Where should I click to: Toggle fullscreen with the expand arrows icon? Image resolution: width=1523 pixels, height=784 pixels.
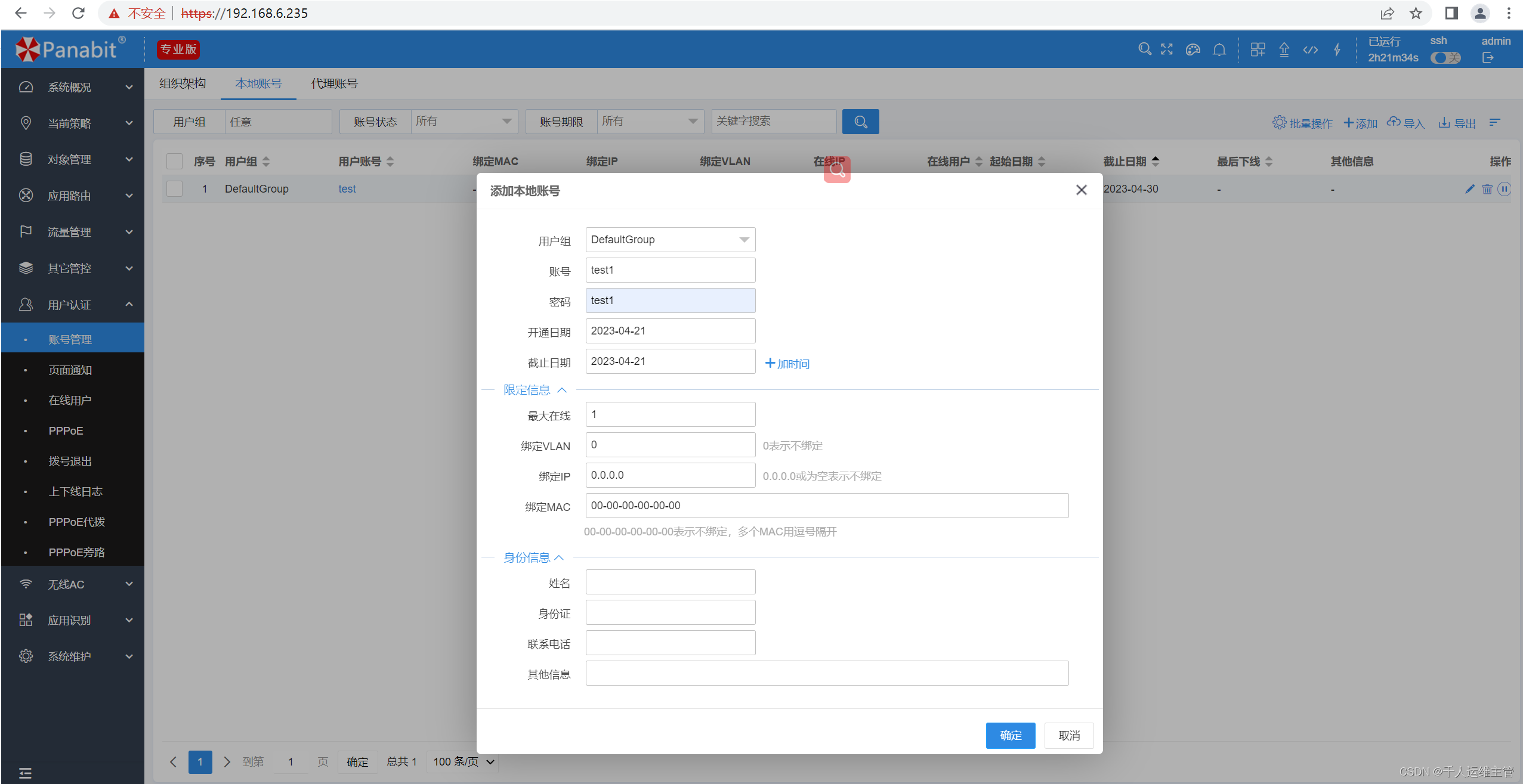(1167, 49)
